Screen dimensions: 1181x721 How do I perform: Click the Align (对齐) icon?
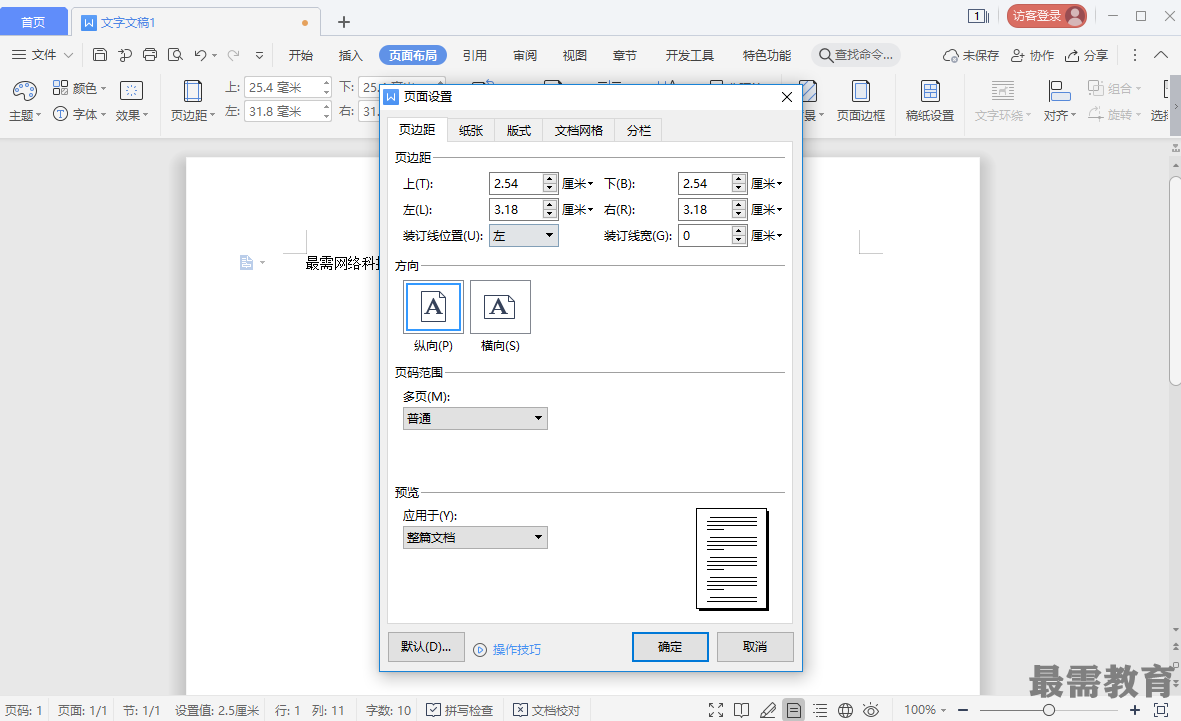click(x=1059, y=91)
